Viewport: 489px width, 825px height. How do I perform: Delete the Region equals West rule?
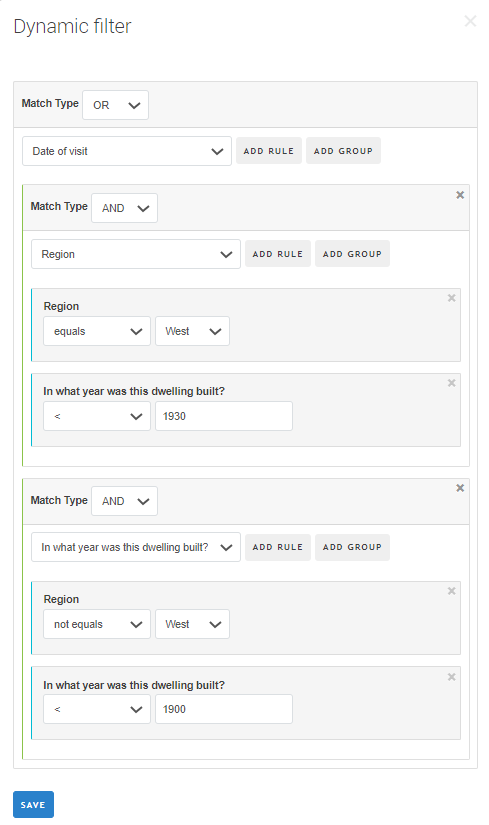452,298
